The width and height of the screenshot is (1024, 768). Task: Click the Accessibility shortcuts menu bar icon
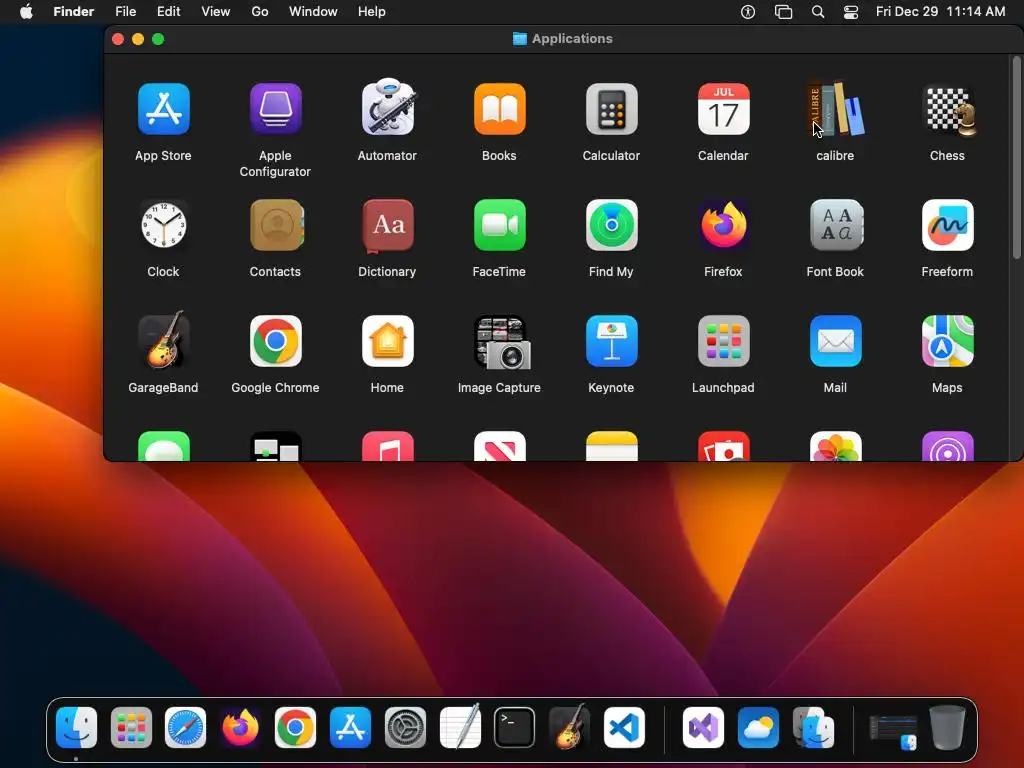click(748, 12)
